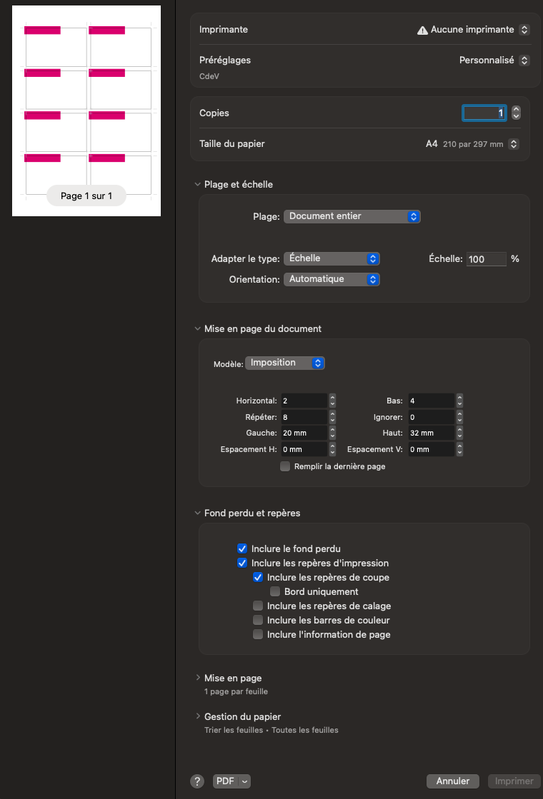Click the Page 1 sur 1 indicator

tap(86, 196)
